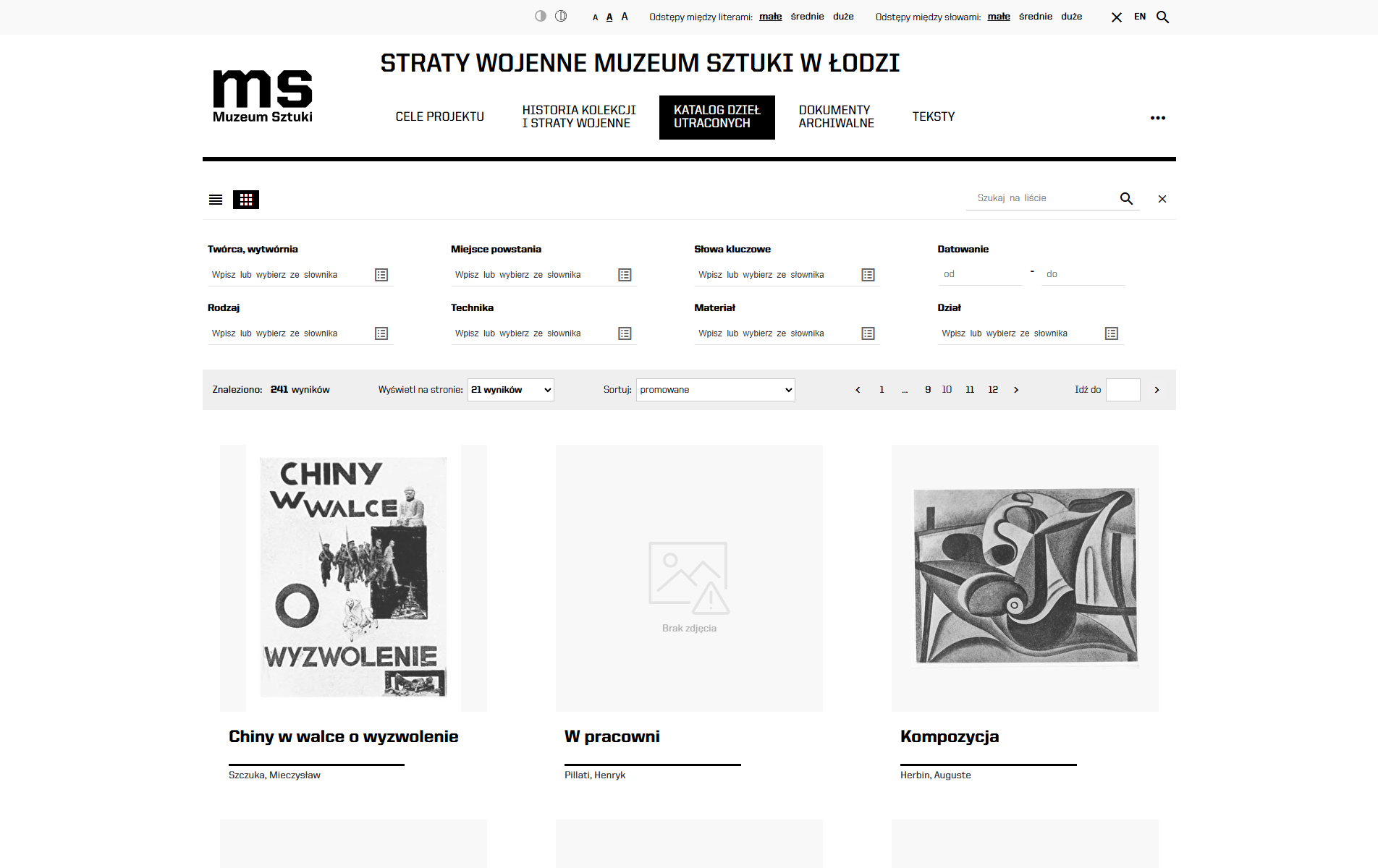This screenshot has height=868, width=1378.
Task: Open the W pracowni placeholder image
Action: point(689,578)
